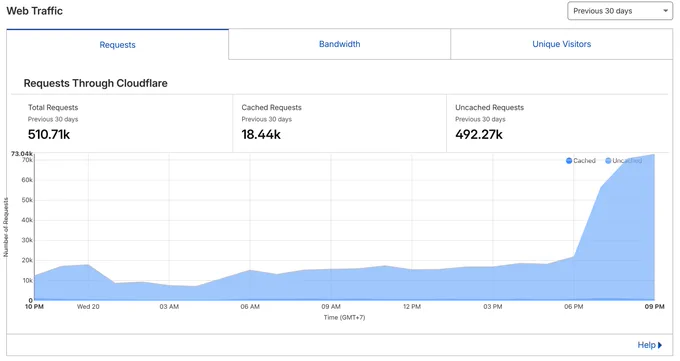The image size is (680, 361).
Task: Click the 06 PM time axis label
Action: 574,307
